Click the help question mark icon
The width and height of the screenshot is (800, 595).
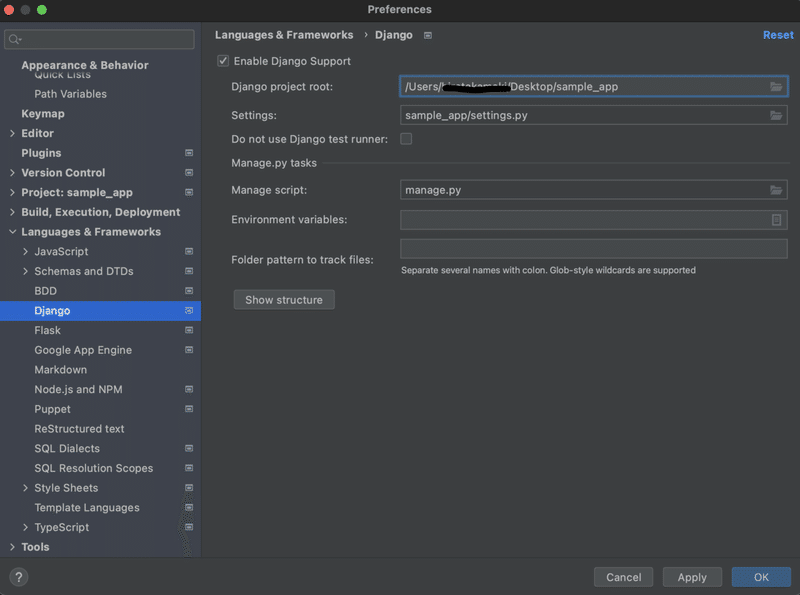click(x=19, y=577)
